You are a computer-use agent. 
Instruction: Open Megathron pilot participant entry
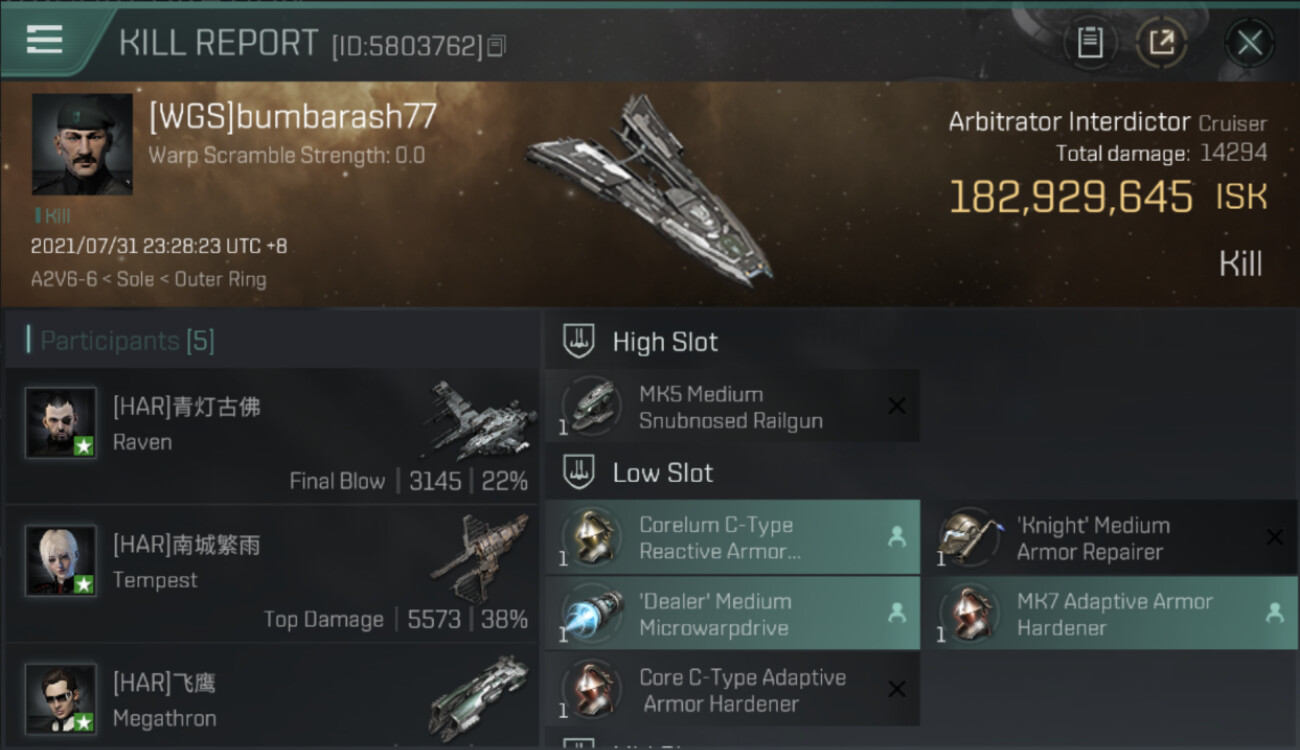coord(272,697)
